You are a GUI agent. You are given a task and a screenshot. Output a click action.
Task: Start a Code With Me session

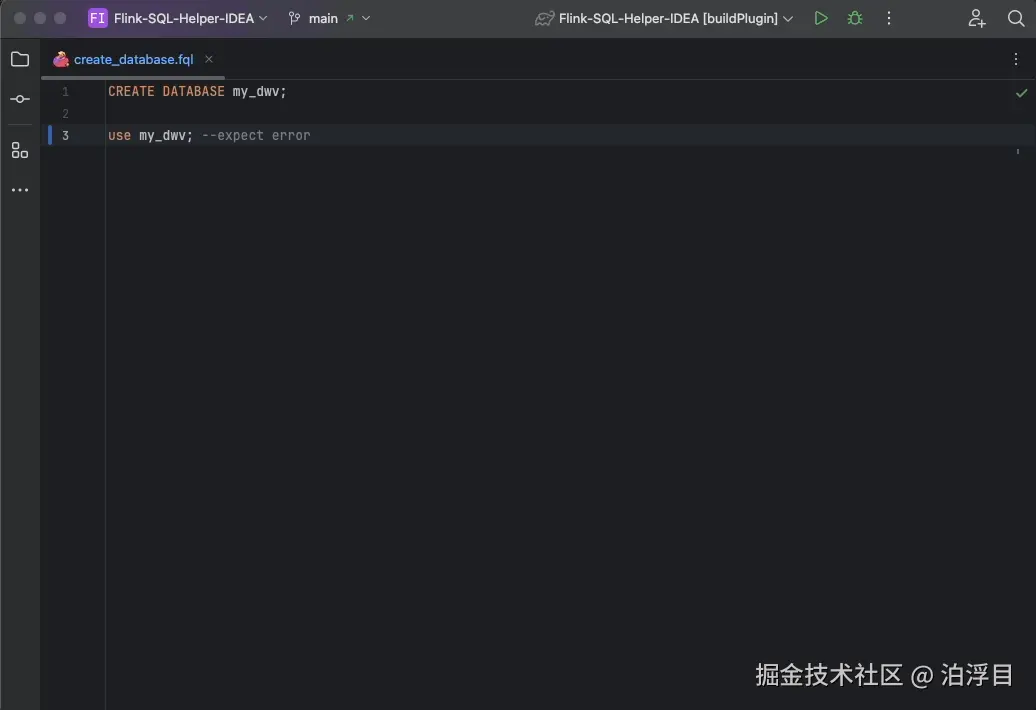pos(976,18)
